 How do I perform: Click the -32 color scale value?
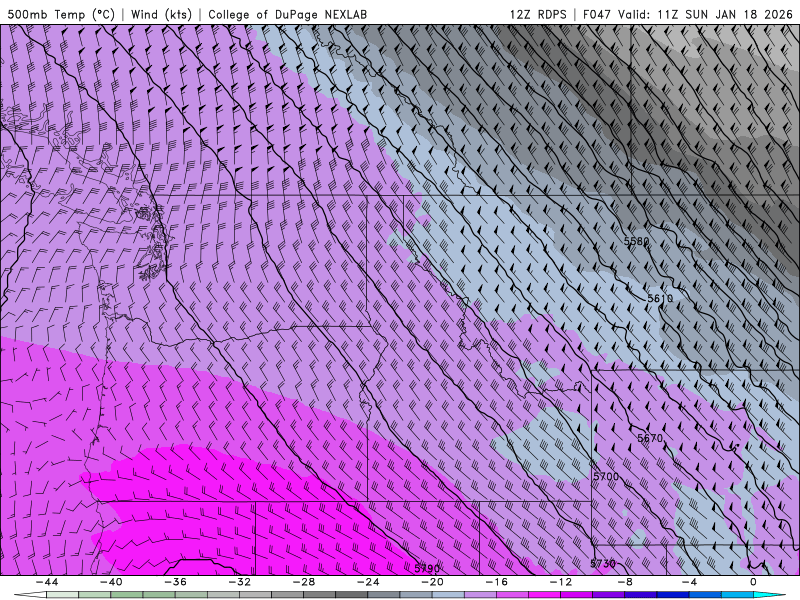pyautogui.click(x=239, y=582)
